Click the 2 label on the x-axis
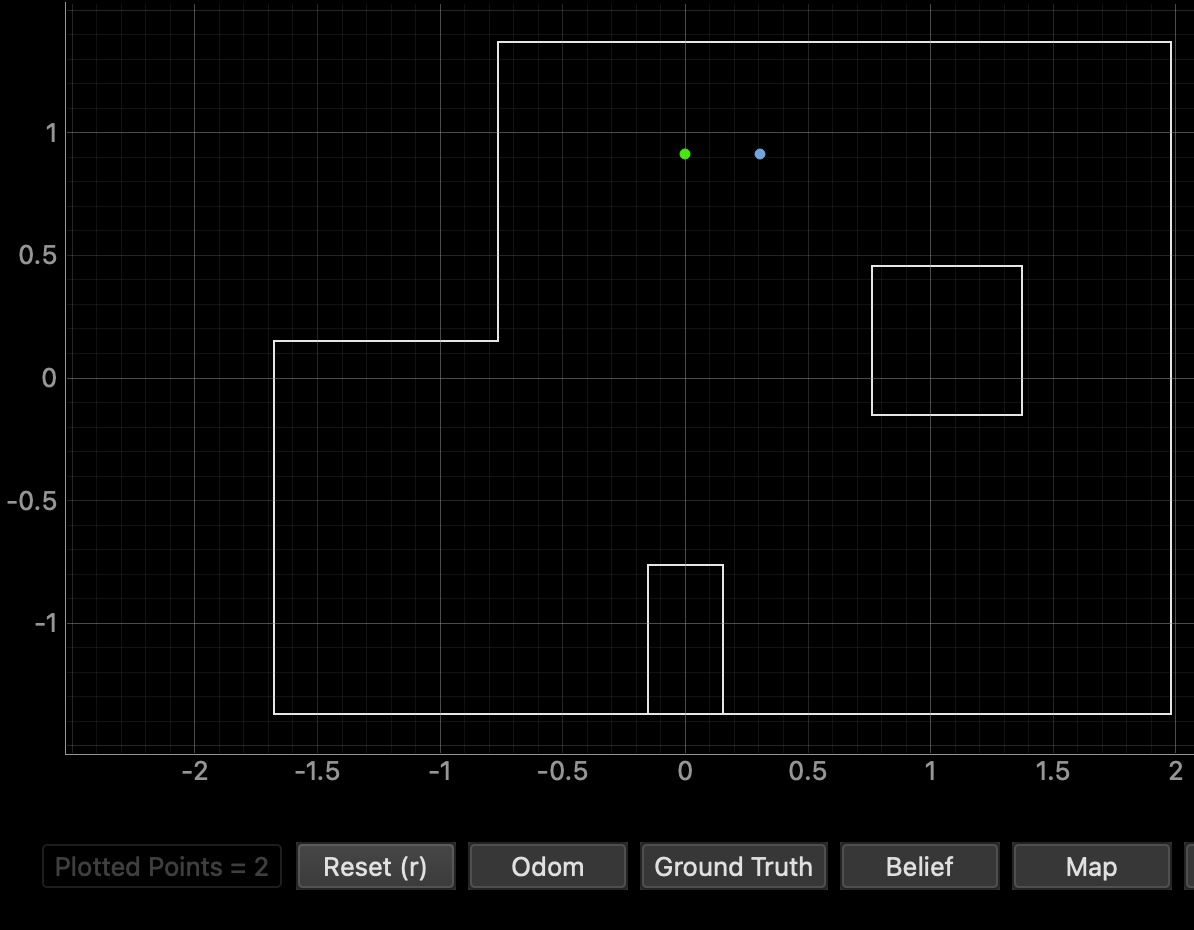This screenshot has width=1194, height=930. (x=1176, y=772)
